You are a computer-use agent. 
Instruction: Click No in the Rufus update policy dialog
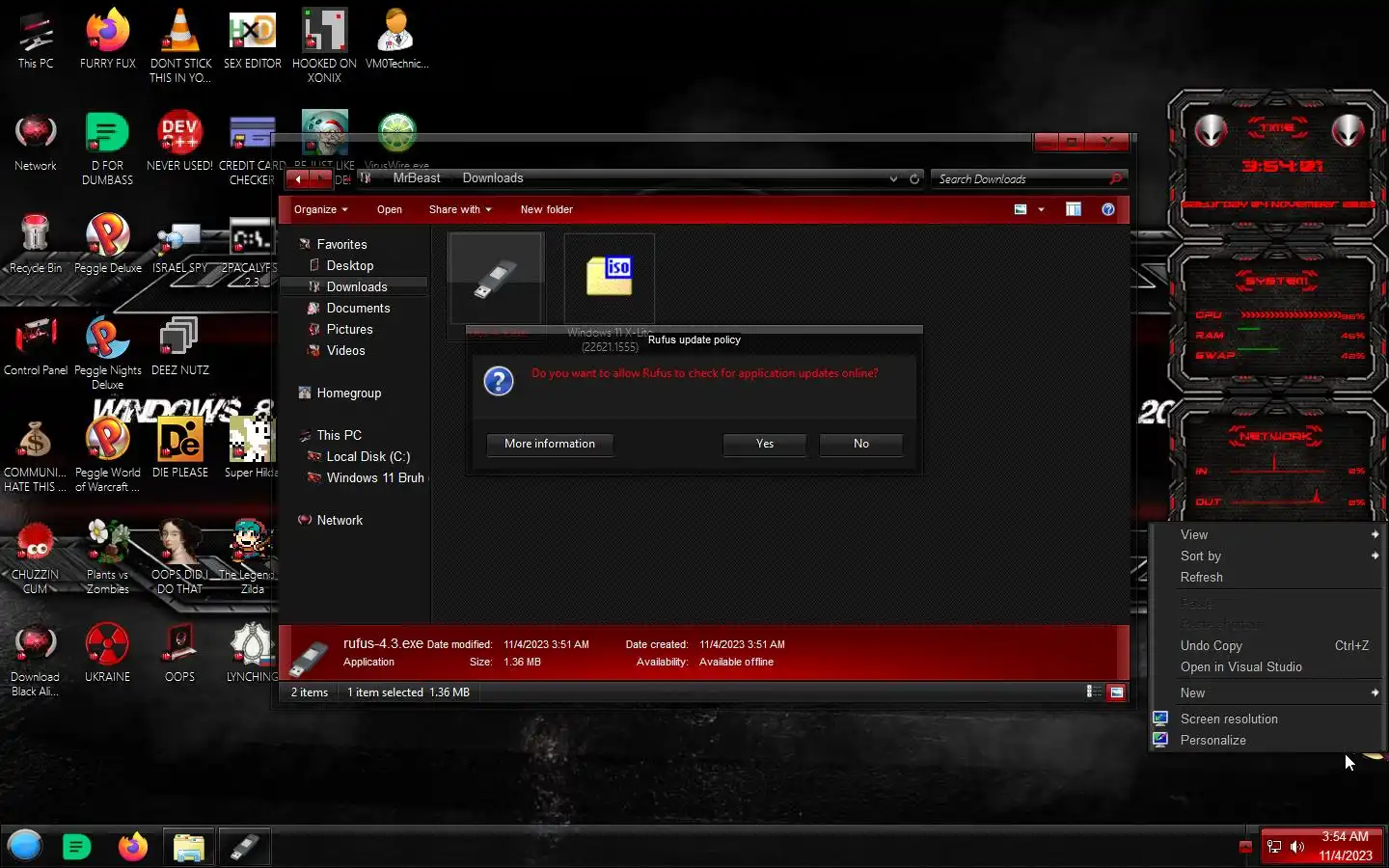[x=861, y=444]
